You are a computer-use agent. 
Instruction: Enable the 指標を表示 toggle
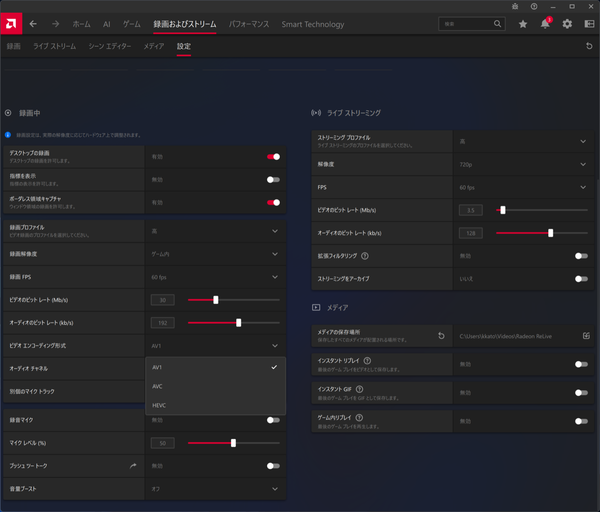coord(273,179)
